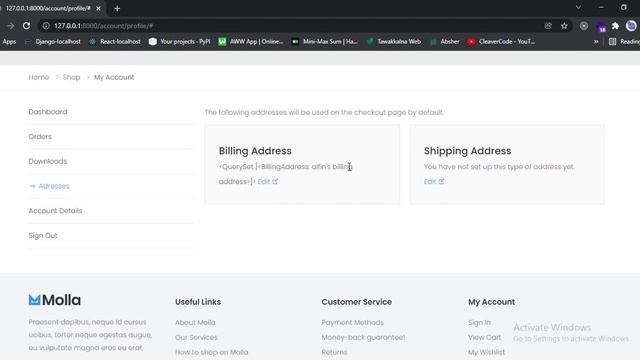640x360 pixels.
Task: Select Adresses in account sidebar
Action: click(49, 186)
